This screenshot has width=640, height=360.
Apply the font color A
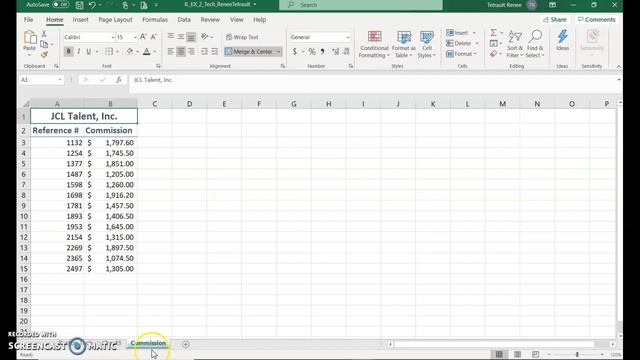coord(147,51)
